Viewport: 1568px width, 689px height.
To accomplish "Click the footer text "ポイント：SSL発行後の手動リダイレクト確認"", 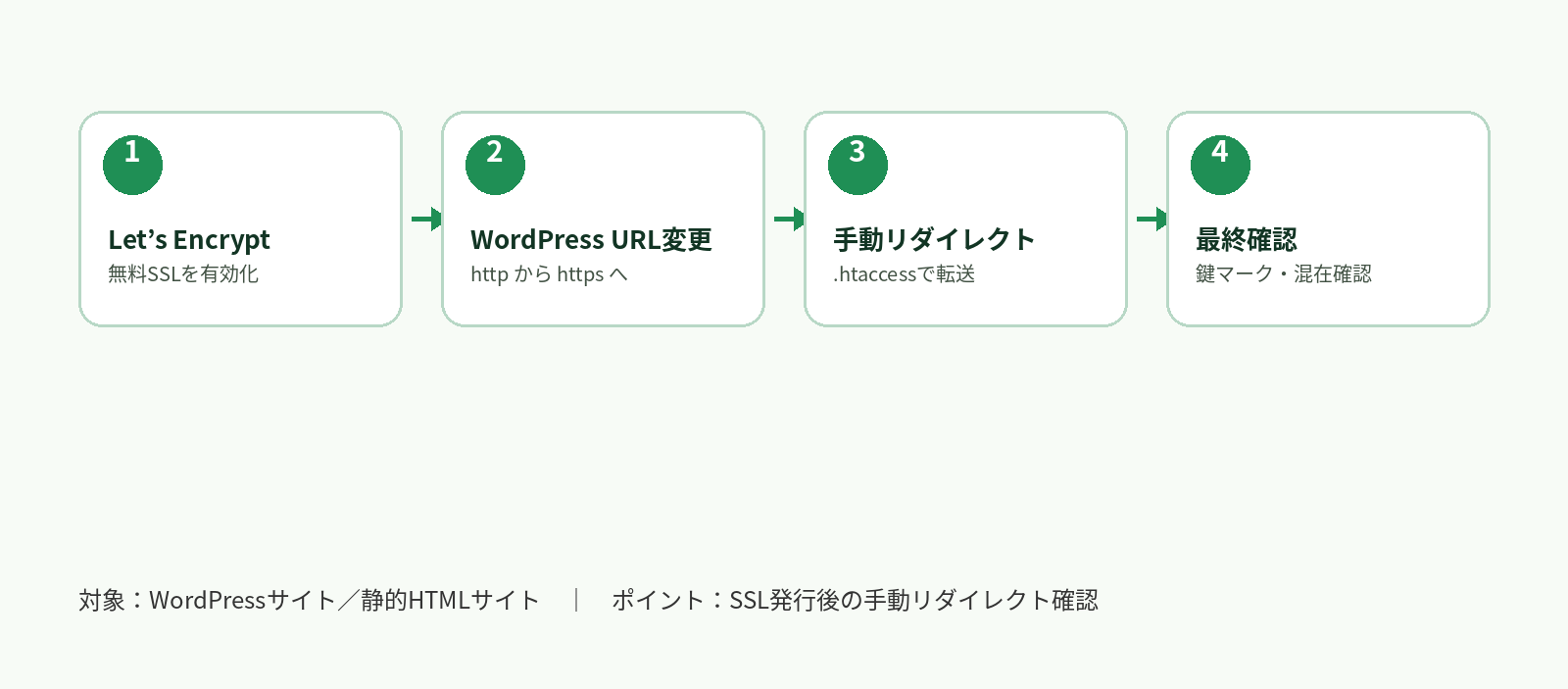I will pyautogui.click(x=855, y=600).
